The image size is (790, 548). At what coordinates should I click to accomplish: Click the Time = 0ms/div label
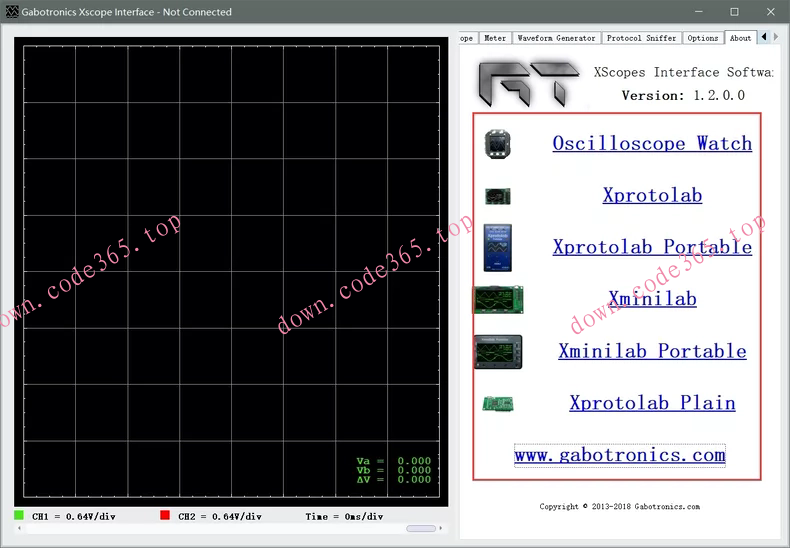pos(344,516)
